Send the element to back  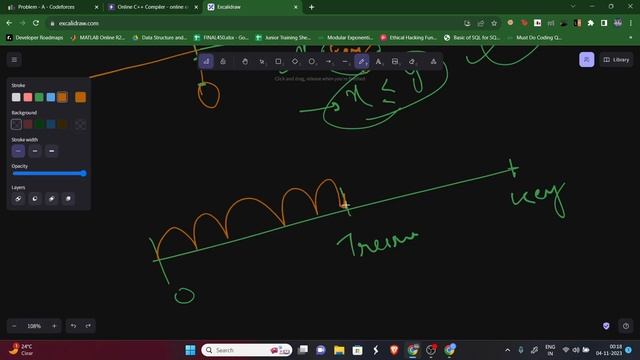pos(18,199)
